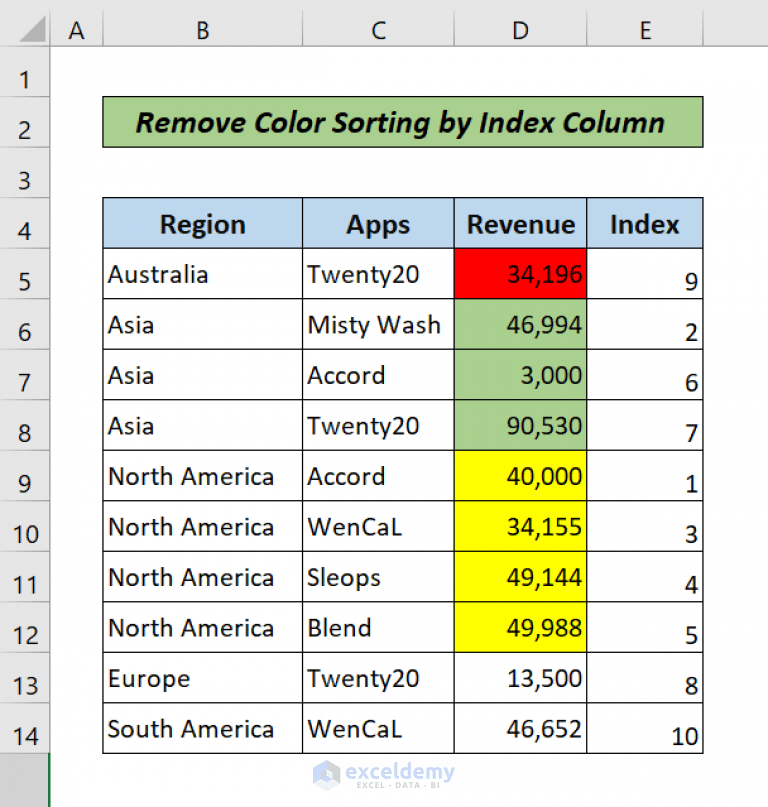Select the yellow cell 49,988
Viewport: 768px width, 807px height.
[520, 627]
